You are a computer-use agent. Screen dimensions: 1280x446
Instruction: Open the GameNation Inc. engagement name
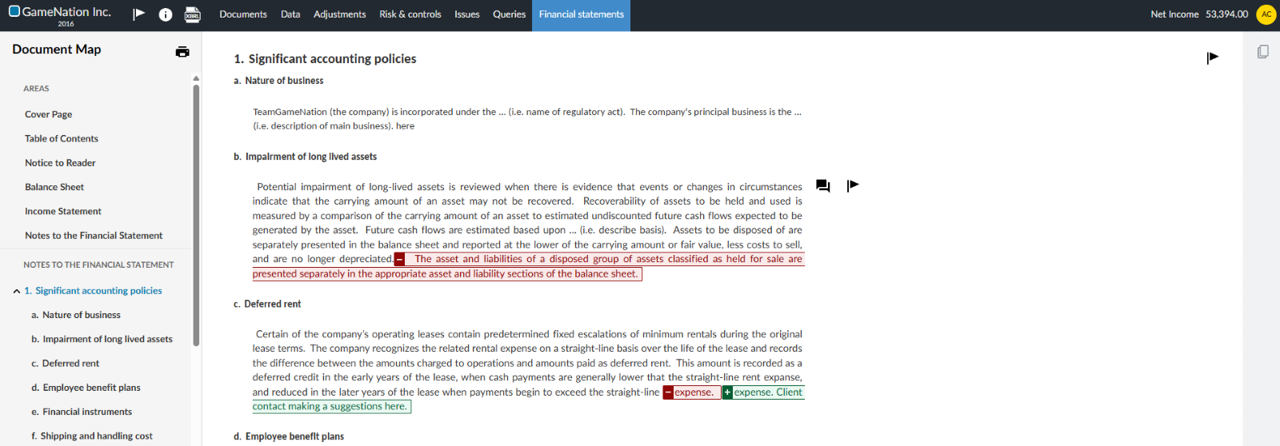[x=66, y=12]
